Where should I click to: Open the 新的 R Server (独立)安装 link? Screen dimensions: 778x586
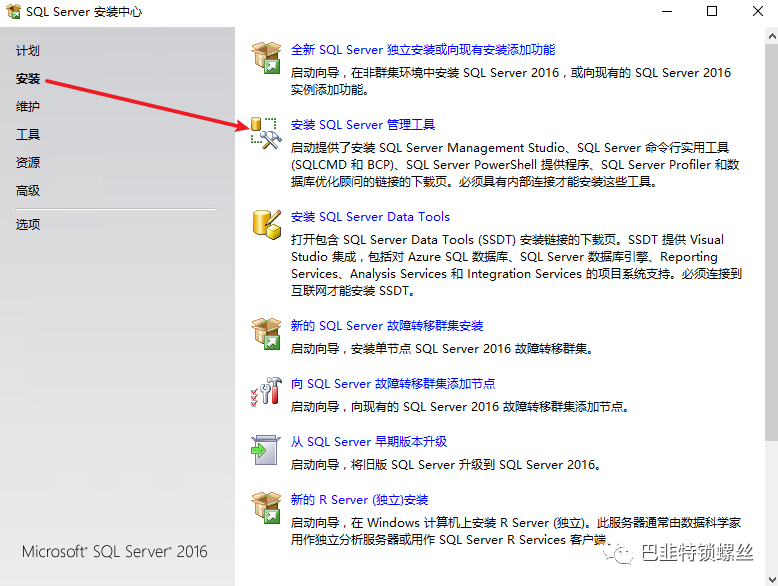tap(359, 500)
